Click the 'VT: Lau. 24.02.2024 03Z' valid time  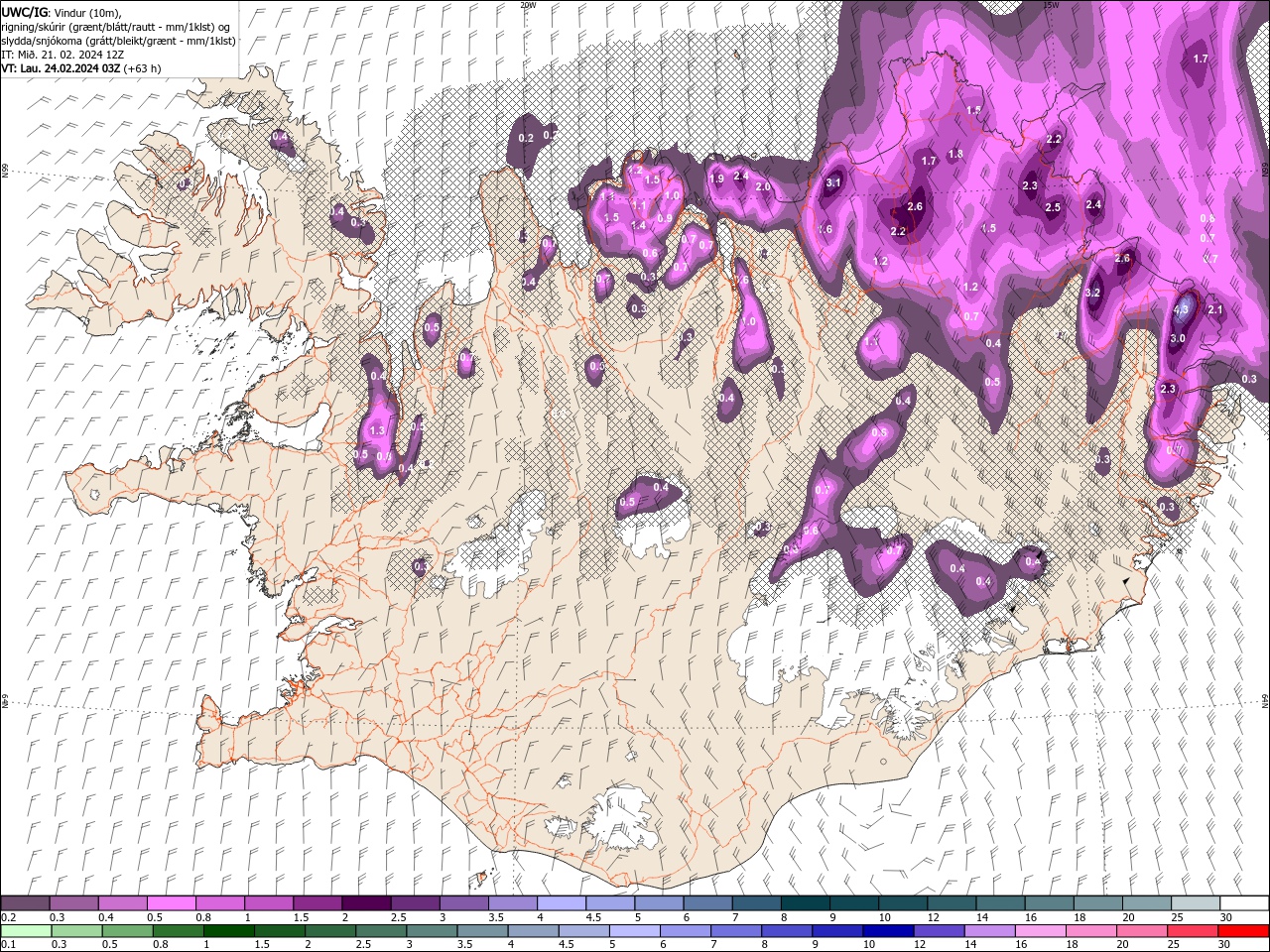click(x=60, y=68)
